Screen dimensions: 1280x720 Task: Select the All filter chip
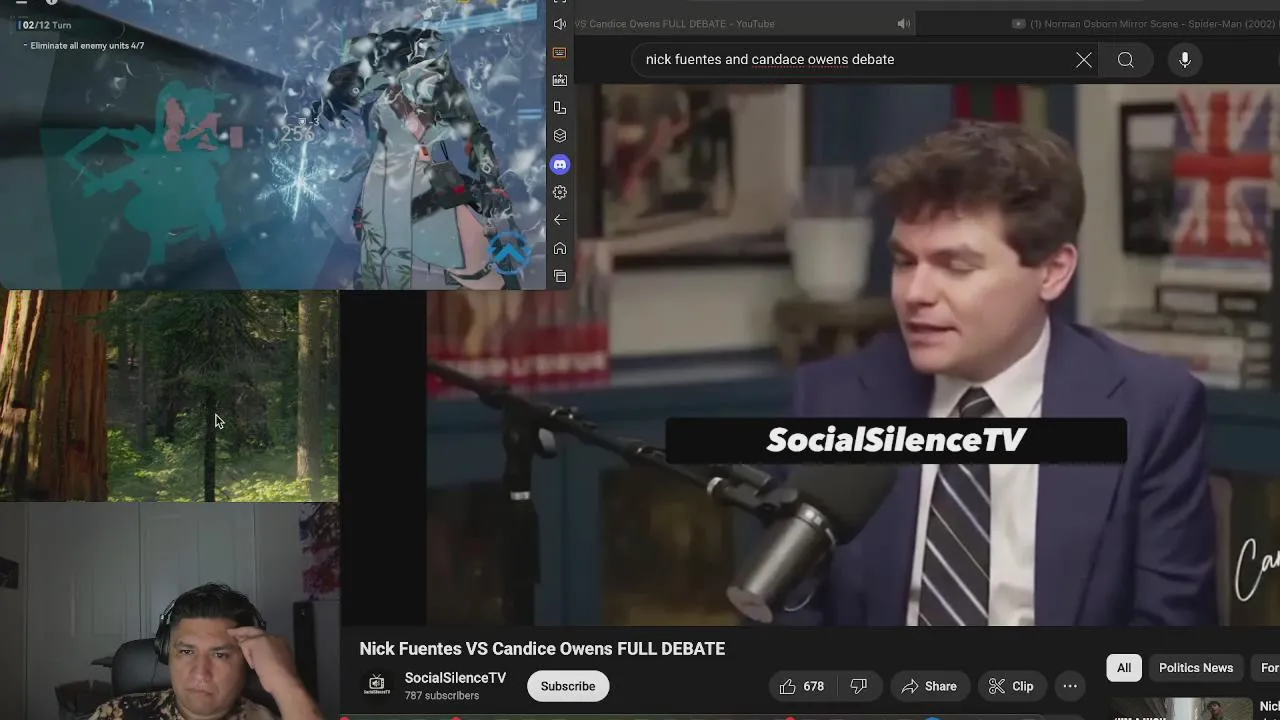tap(1124, 668)
